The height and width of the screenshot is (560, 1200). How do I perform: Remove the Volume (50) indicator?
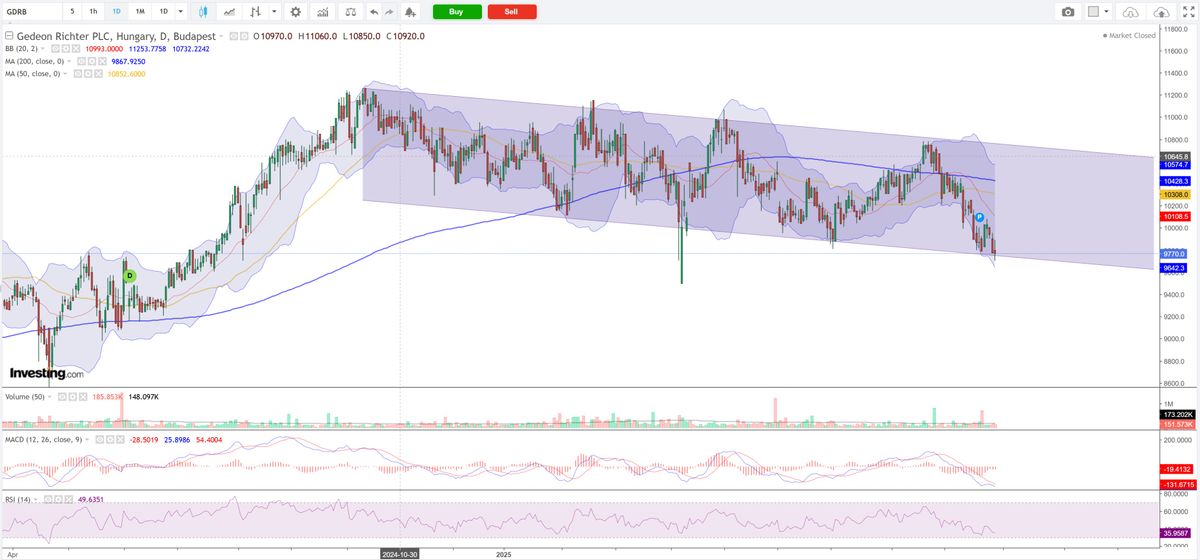coord(83,397)
